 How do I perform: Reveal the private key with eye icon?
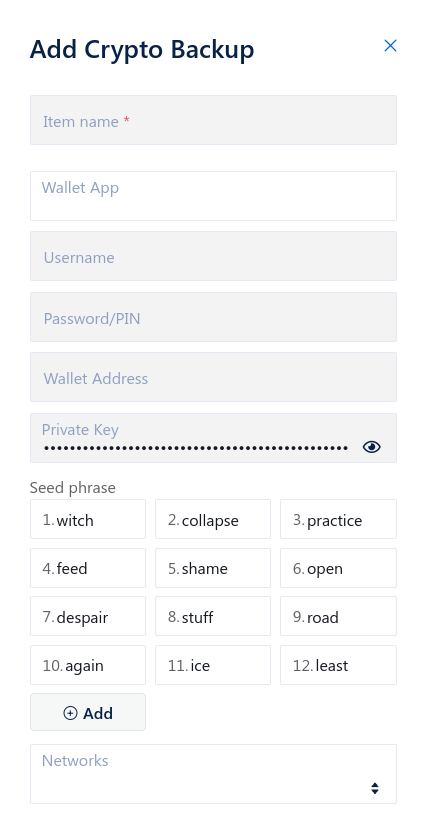tap(372, 446)
